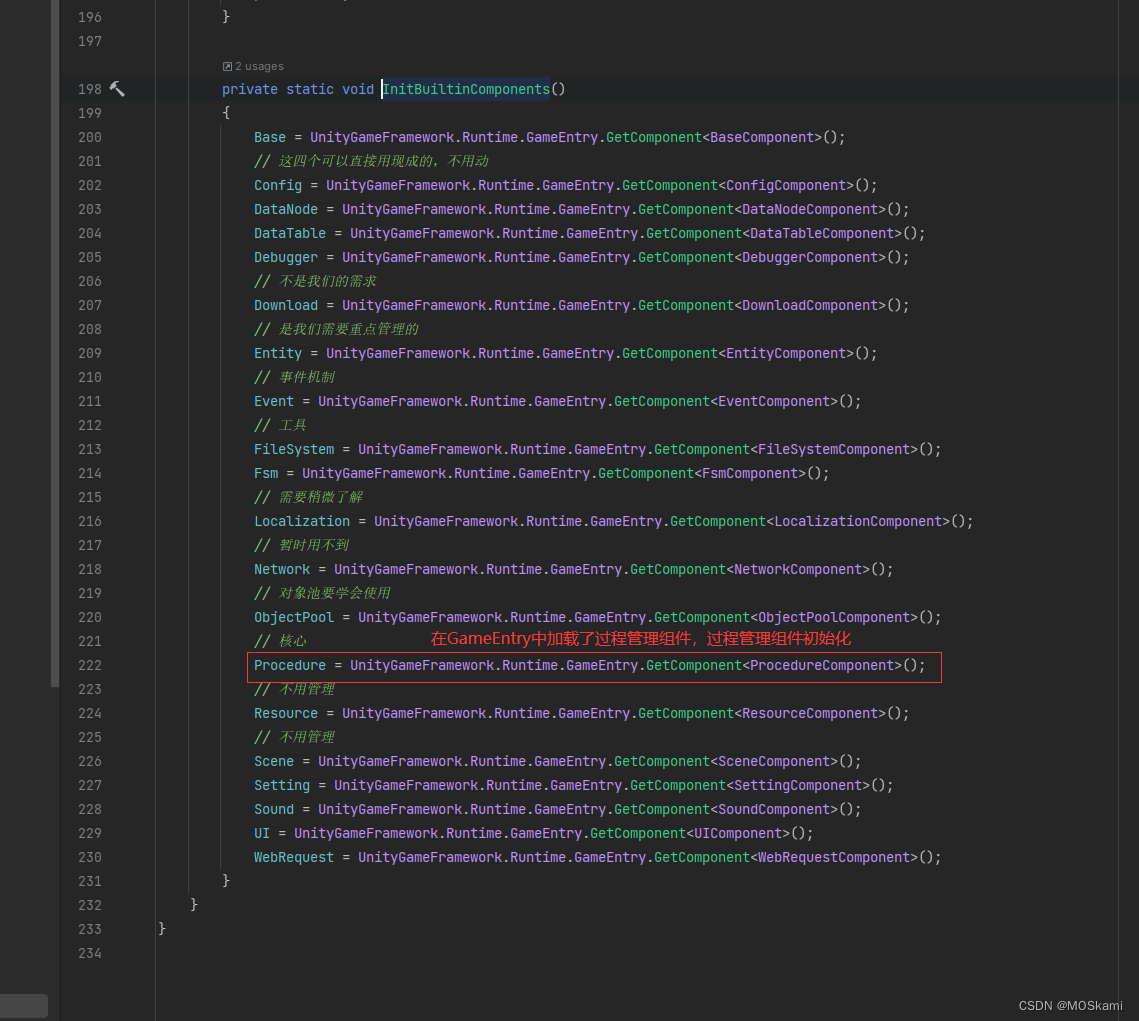Click the hammer gutter icon on line 198

coord(117,89)
